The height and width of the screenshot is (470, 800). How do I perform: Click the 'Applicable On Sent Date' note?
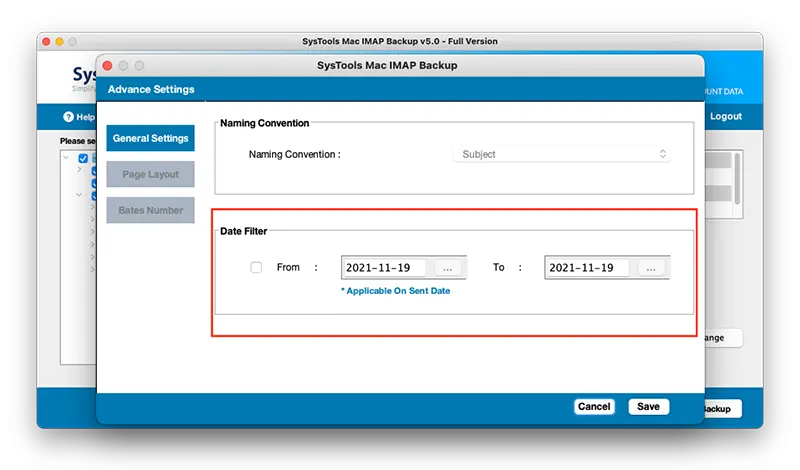395,291
